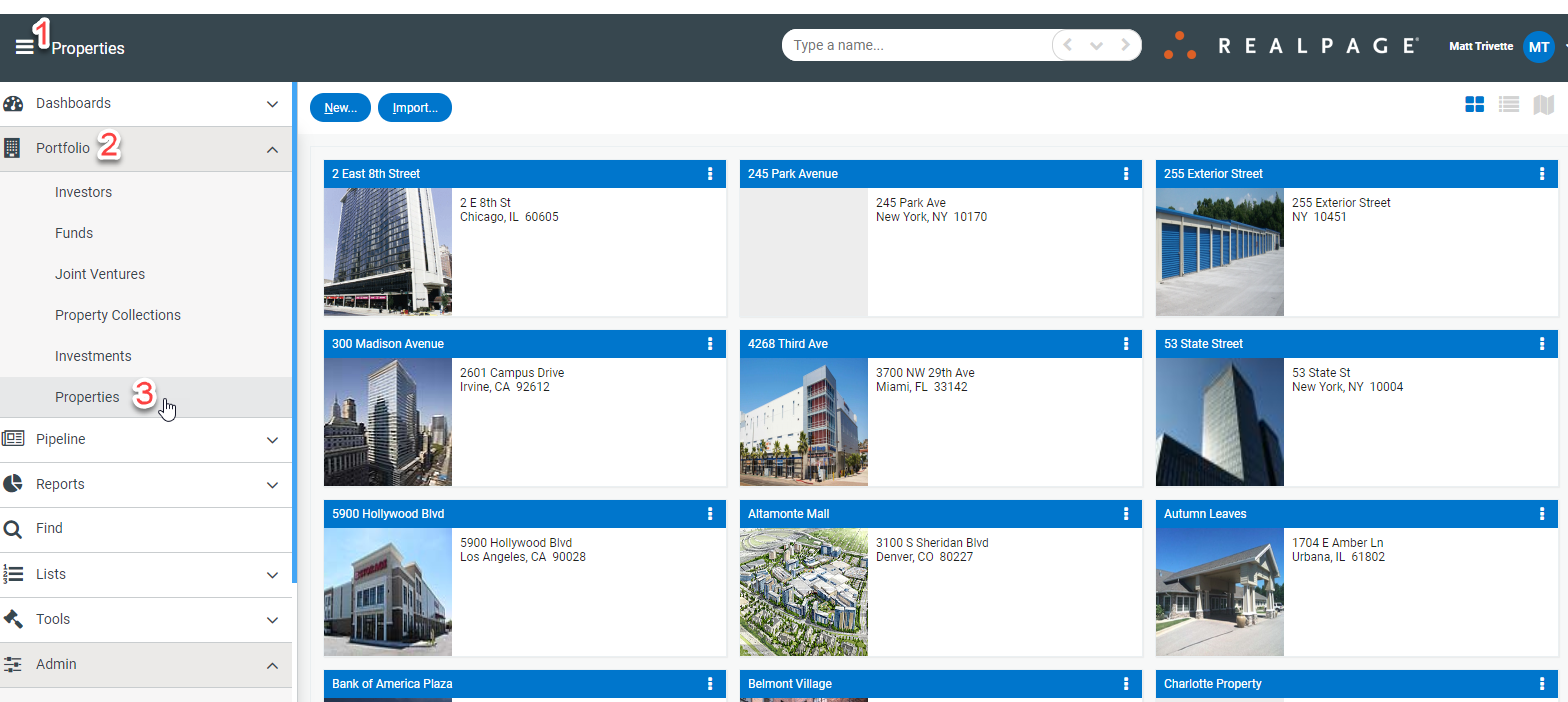
Task: Expand the Reports section chevron
Action: (272, 485)
